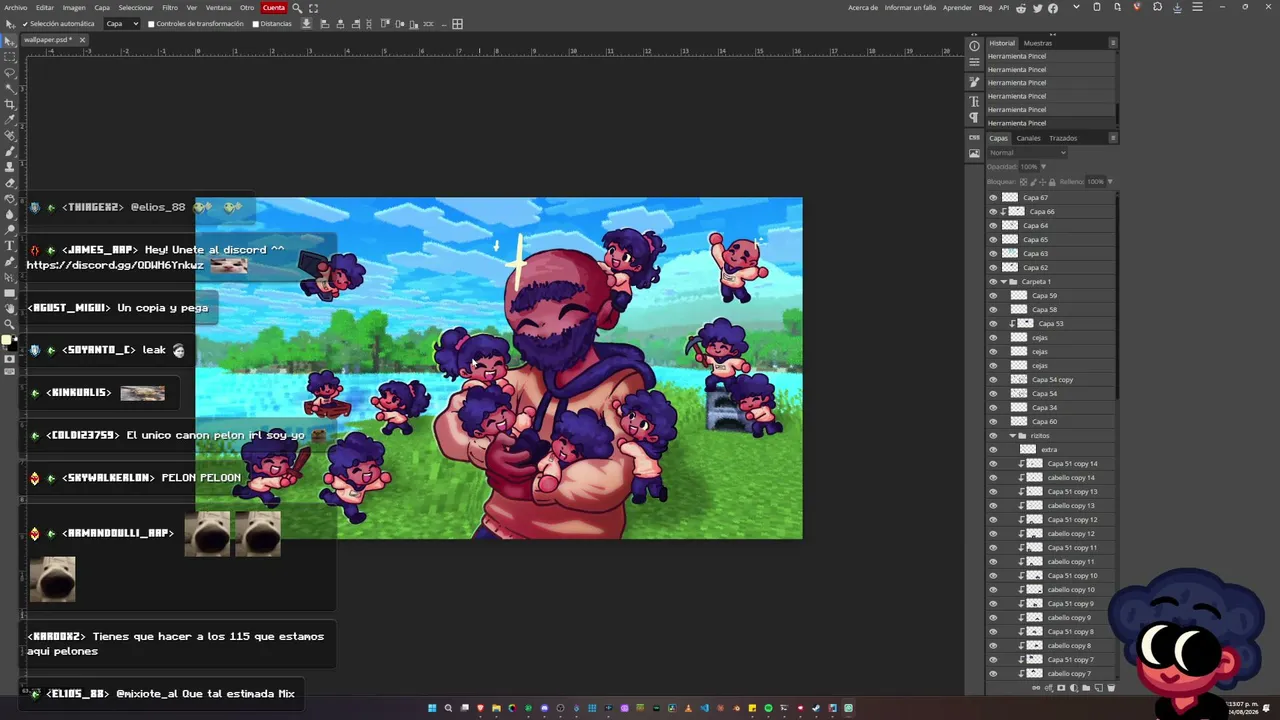Click the download/export icon in the options bar
Screen dimensions: 1280x720
click(306, 24)
